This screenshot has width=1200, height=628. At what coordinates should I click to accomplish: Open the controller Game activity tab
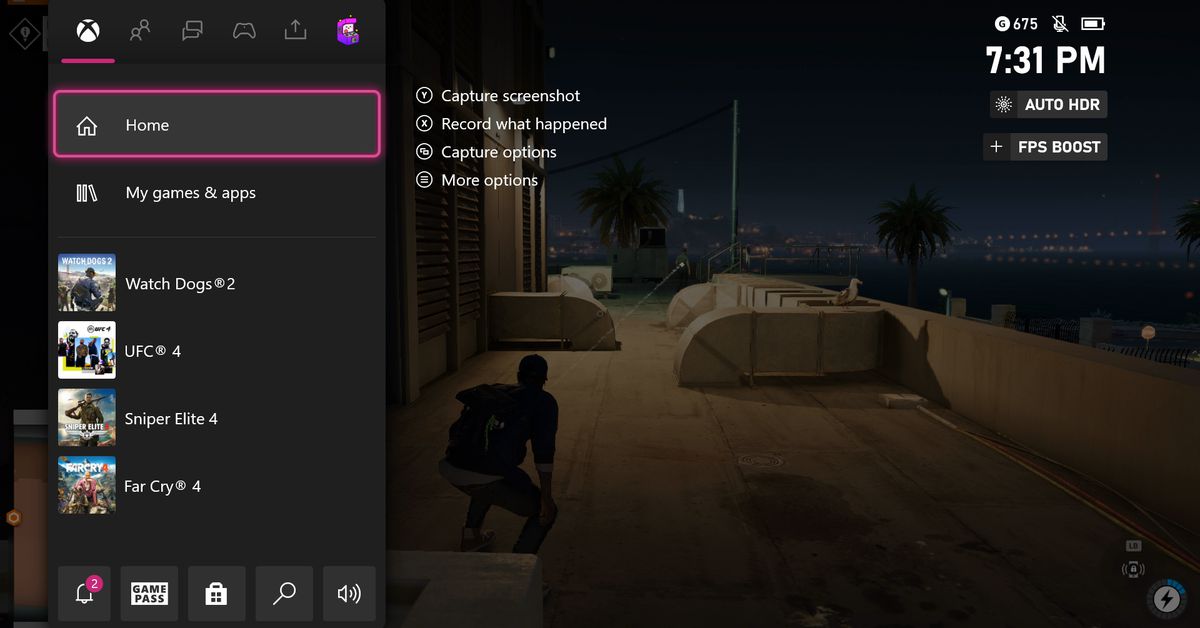point(244,31)
